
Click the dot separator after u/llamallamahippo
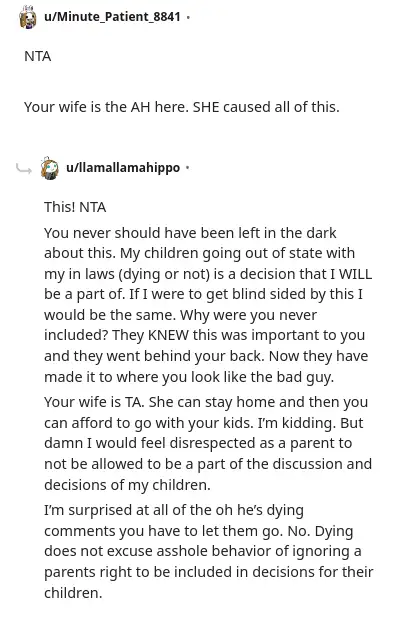pos(187,168)
